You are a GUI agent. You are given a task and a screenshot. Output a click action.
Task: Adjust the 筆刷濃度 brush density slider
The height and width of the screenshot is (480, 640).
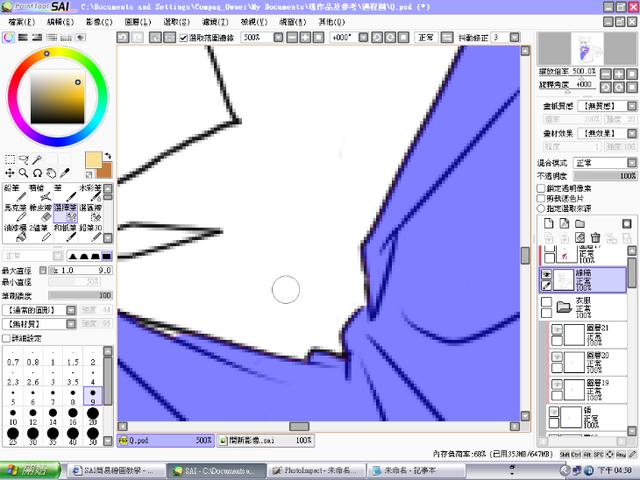tap(80, 296)
